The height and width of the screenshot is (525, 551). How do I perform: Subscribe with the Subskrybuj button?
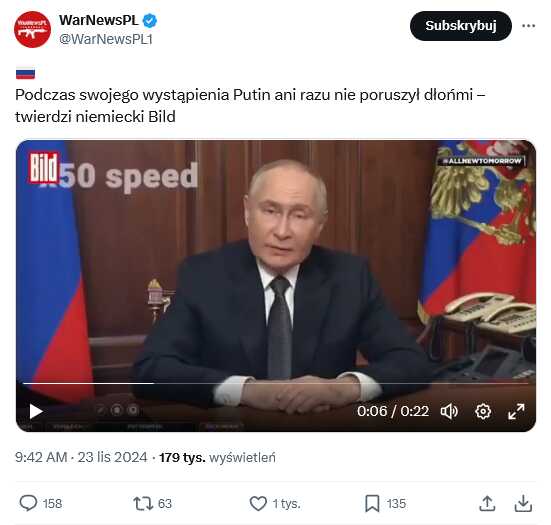coord(461,26)
